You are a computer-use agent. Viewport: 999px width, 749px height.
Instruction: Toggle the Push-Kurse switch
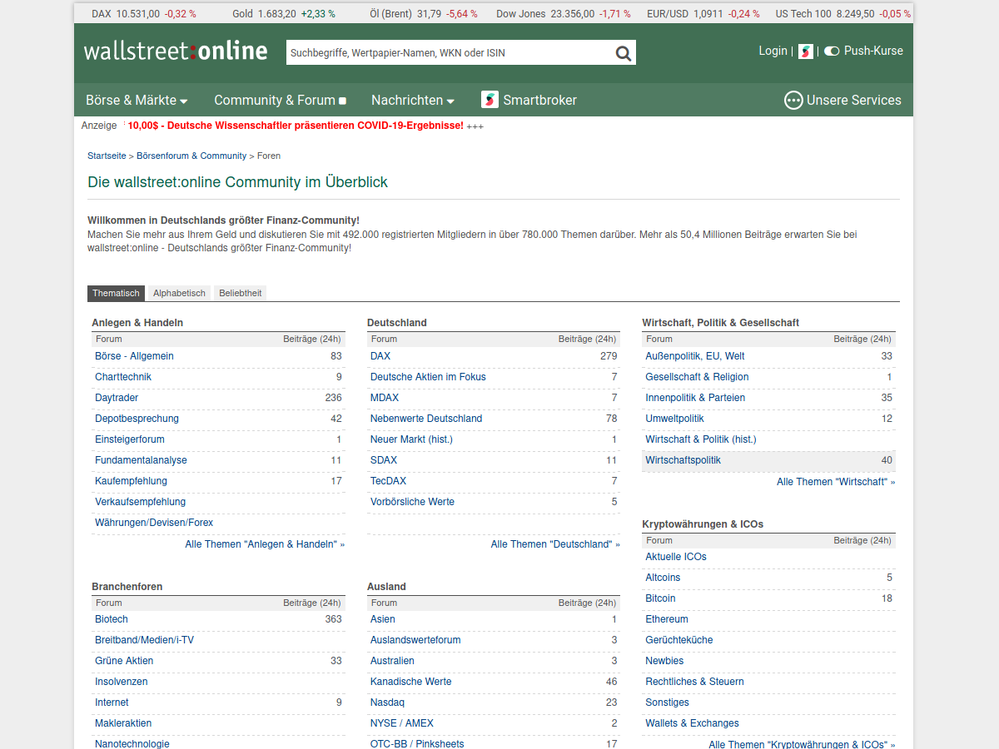pyautogui.click(x=831, y=51)
